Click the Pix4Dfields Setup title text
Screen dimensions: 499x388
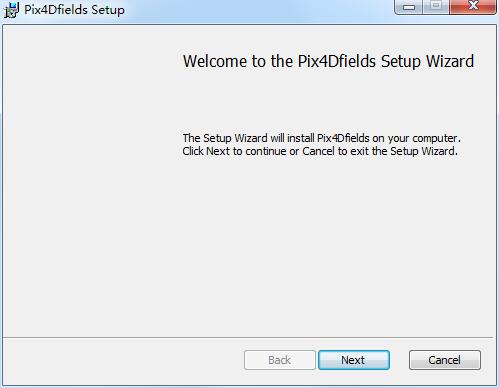74,10
